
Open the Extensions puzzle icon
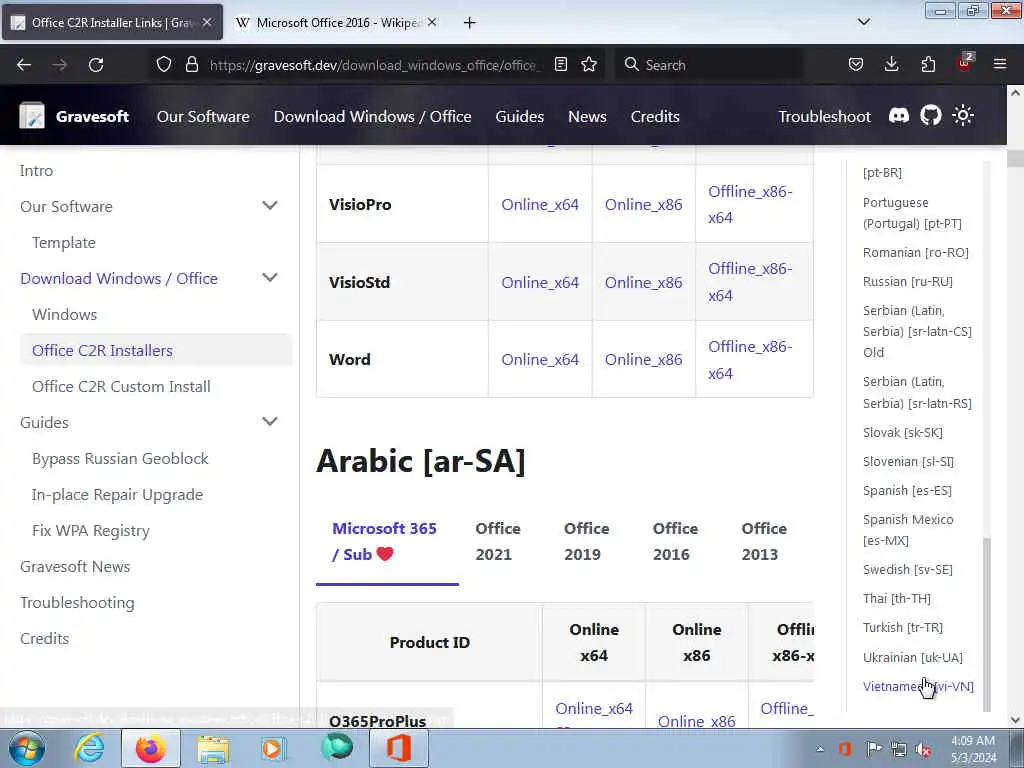click(x=928, y=65)
